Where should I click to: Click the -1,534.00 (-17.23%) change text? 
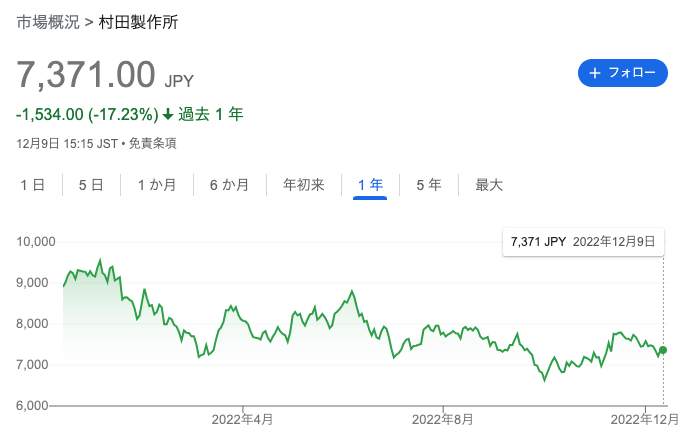[x=87, y=115]
